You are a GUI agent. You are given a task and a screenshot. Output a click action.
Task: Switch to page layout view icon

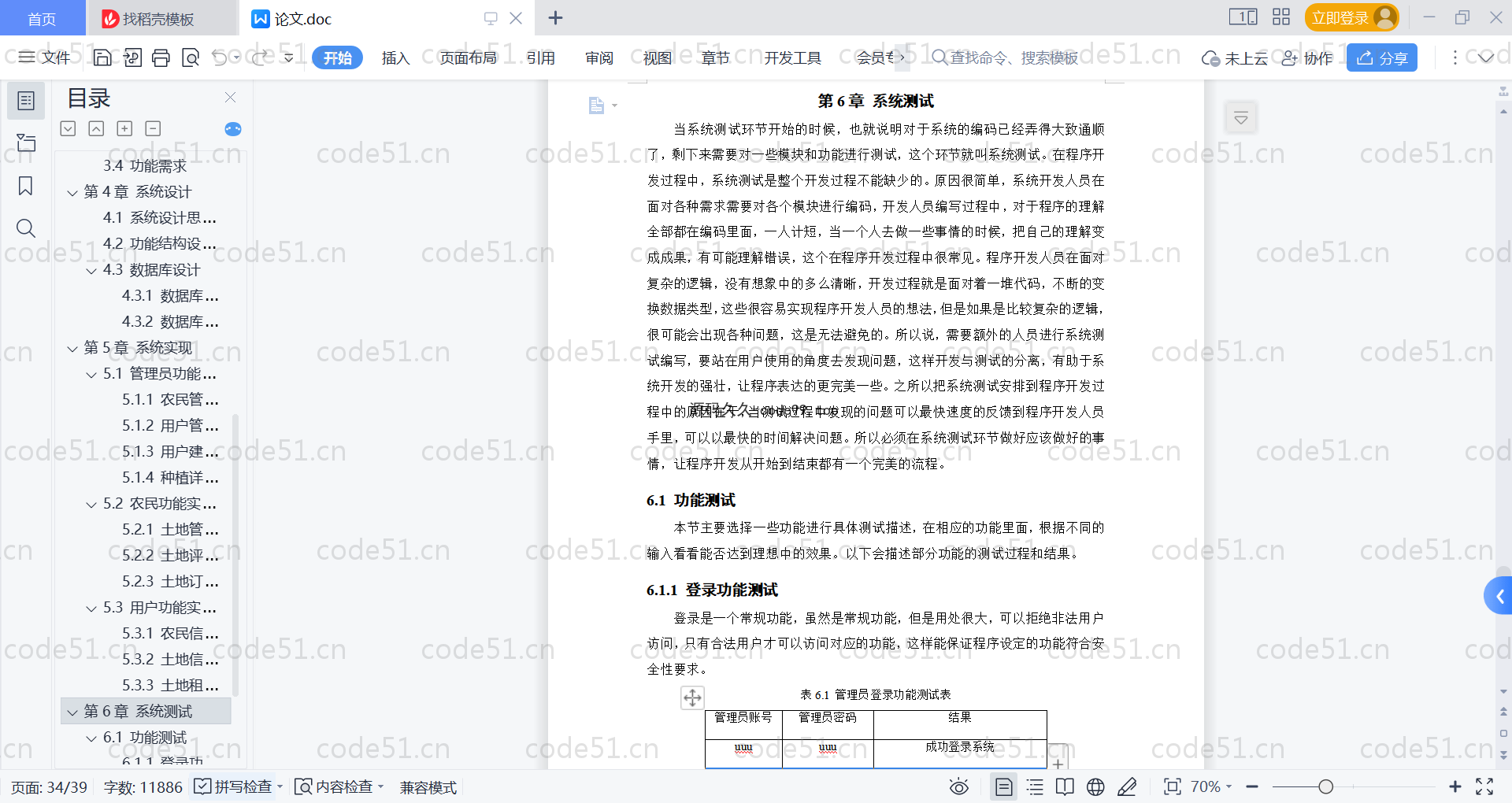tap(1004, 786)
